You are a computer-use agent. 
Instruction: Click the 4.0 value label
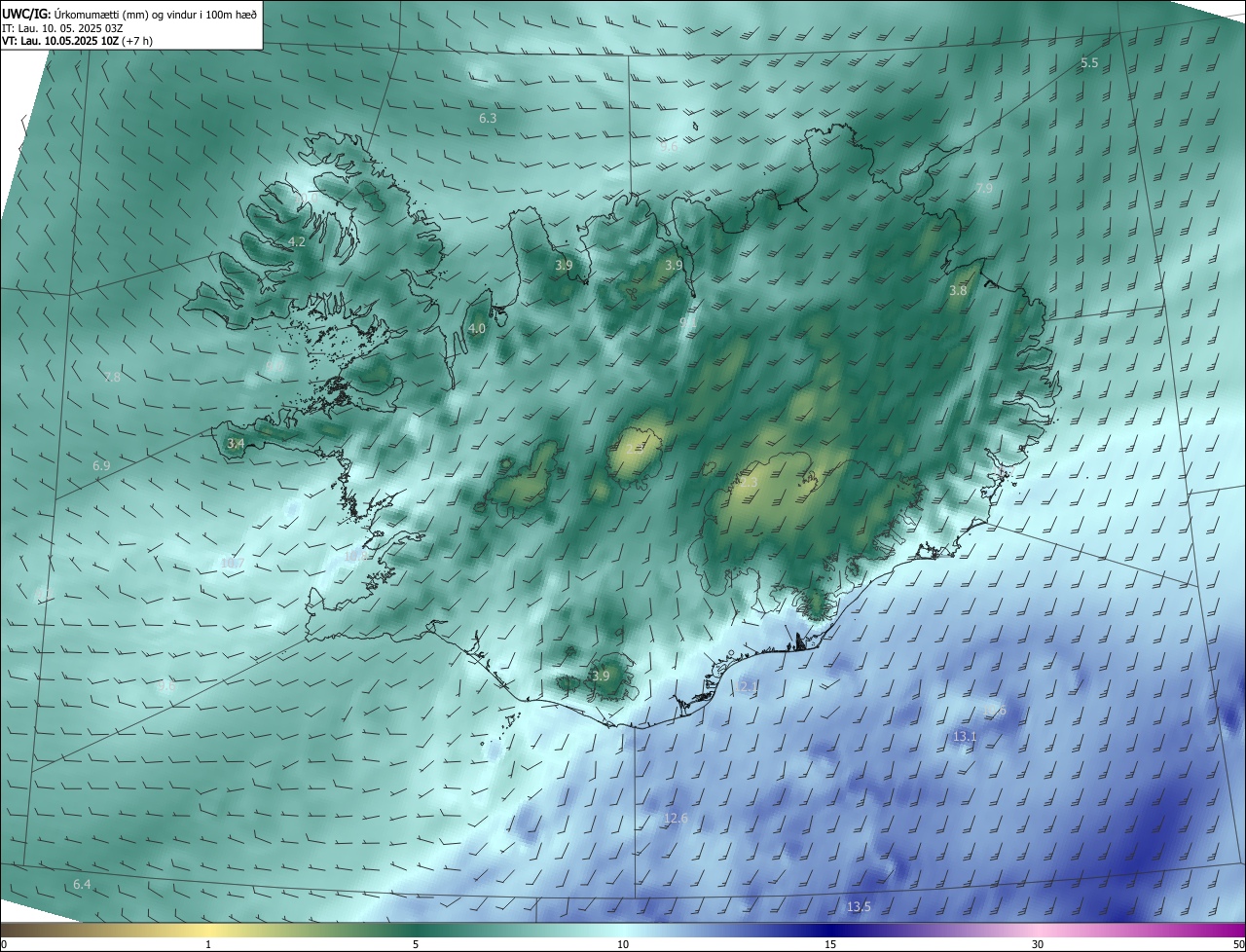[477, 329]
